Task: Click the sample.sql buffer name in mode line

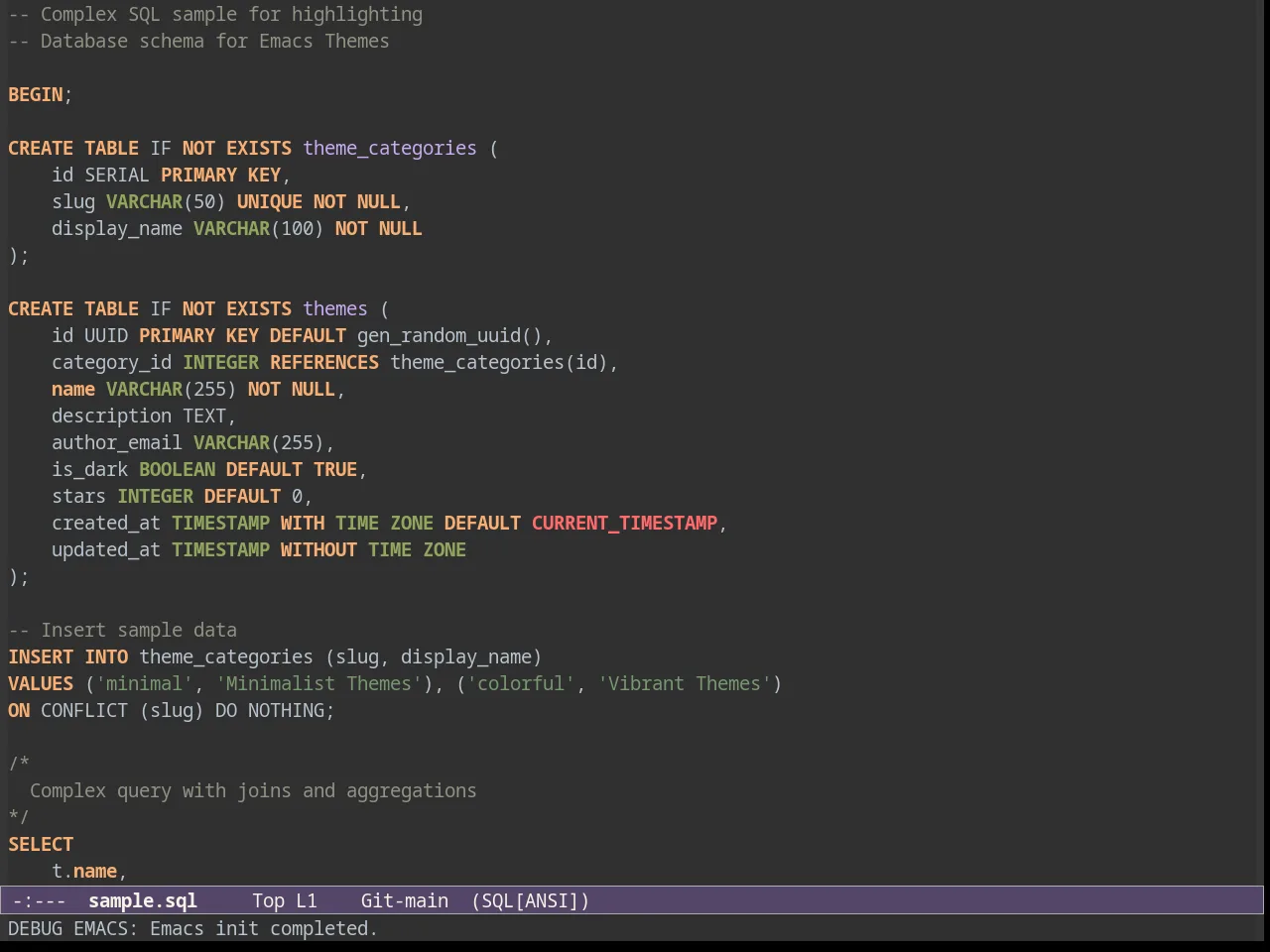Action: [143, 900]
